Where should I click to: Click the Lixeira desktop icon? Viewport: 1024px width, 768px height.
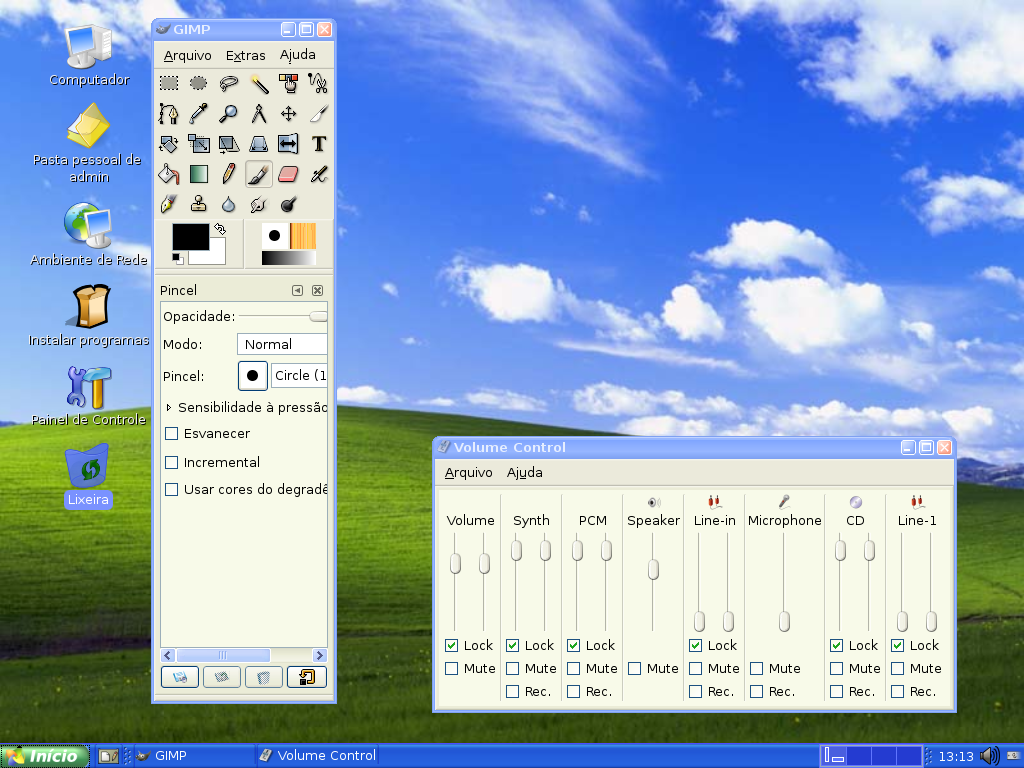click(x=88, y=476)
